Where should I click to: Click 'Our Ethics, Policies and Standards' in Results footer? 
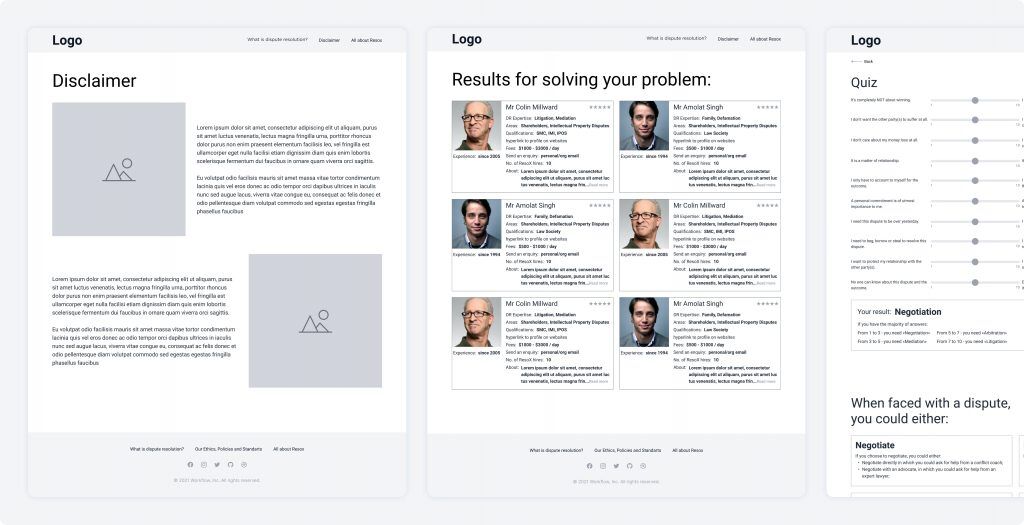coord(628,451)
